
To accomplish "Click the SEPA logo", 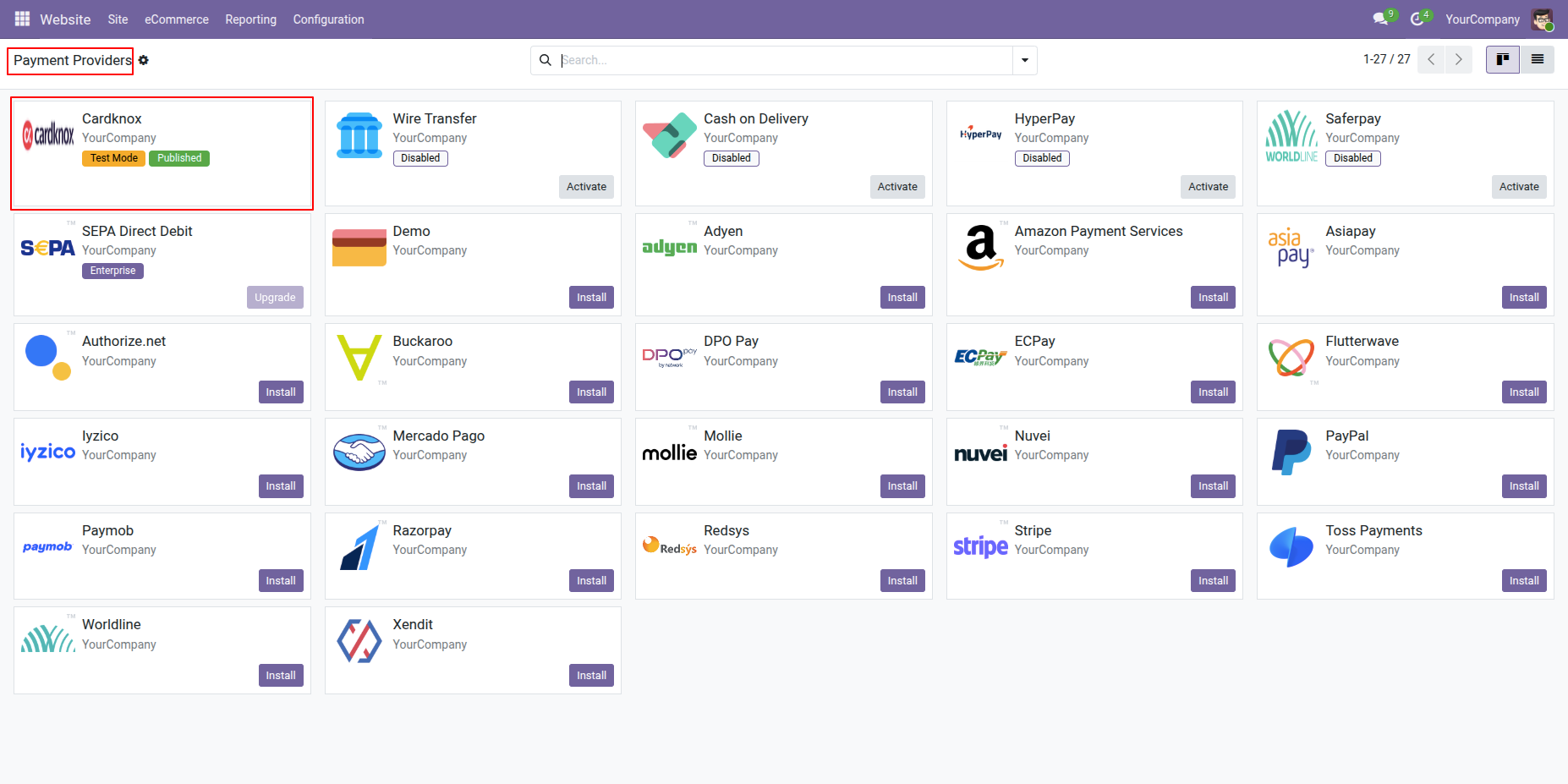I will coord(48,248).
